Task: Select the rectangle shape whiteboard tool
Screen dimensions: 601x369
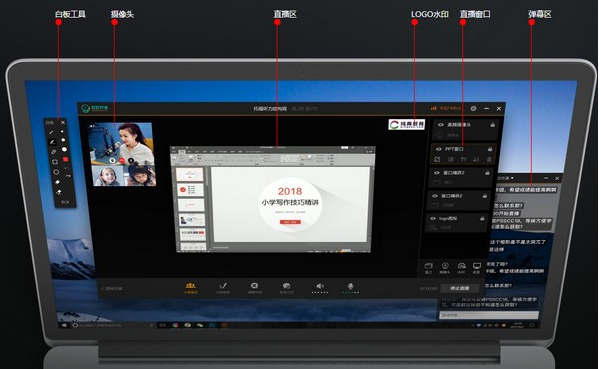Action: click(55, 162)
